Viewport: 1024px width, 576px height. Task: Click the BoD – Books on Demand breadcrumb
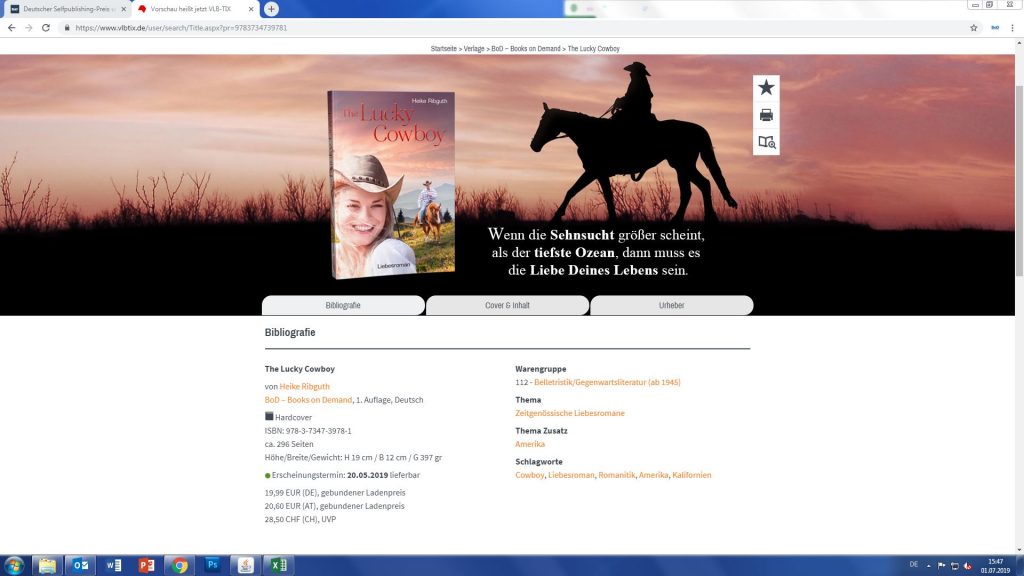click(526, 48)
